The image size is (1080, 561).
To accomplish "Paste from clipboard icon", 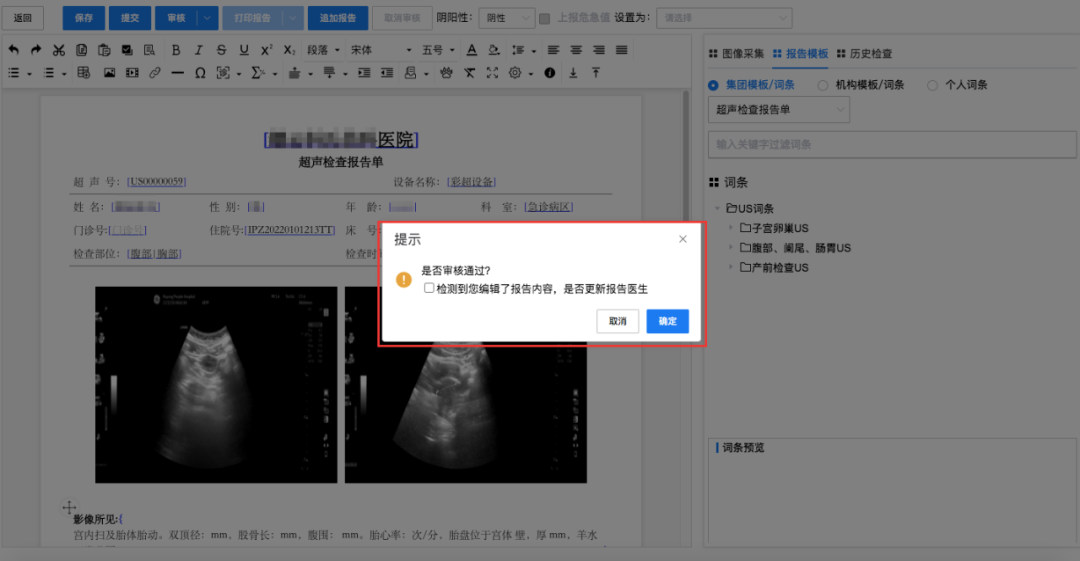I will tap(104, 50).
